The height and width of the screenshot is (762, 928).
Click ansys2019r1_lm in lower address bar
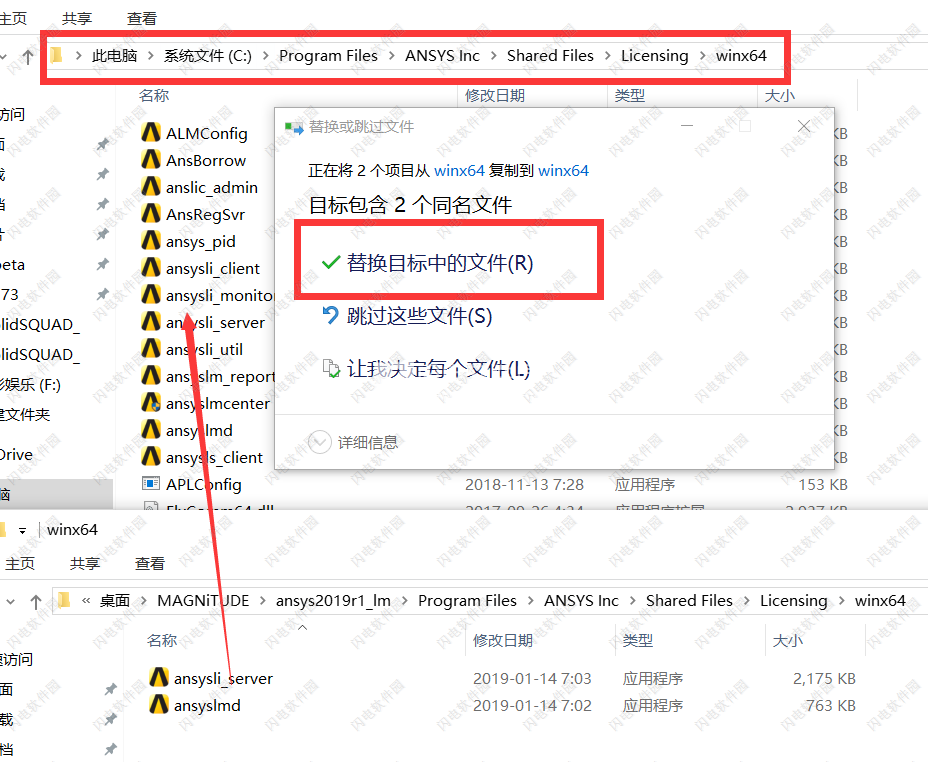[x=333, y=601]
